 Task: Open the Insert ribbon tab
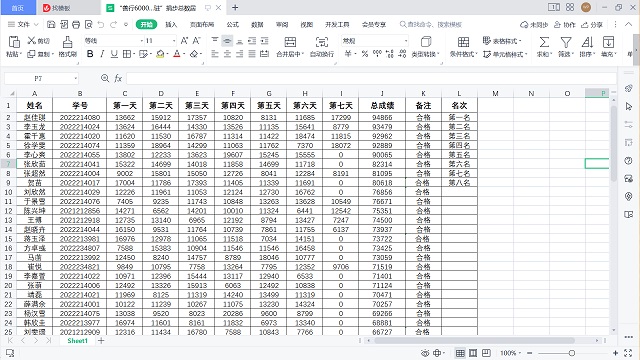(x=171, y=24)
